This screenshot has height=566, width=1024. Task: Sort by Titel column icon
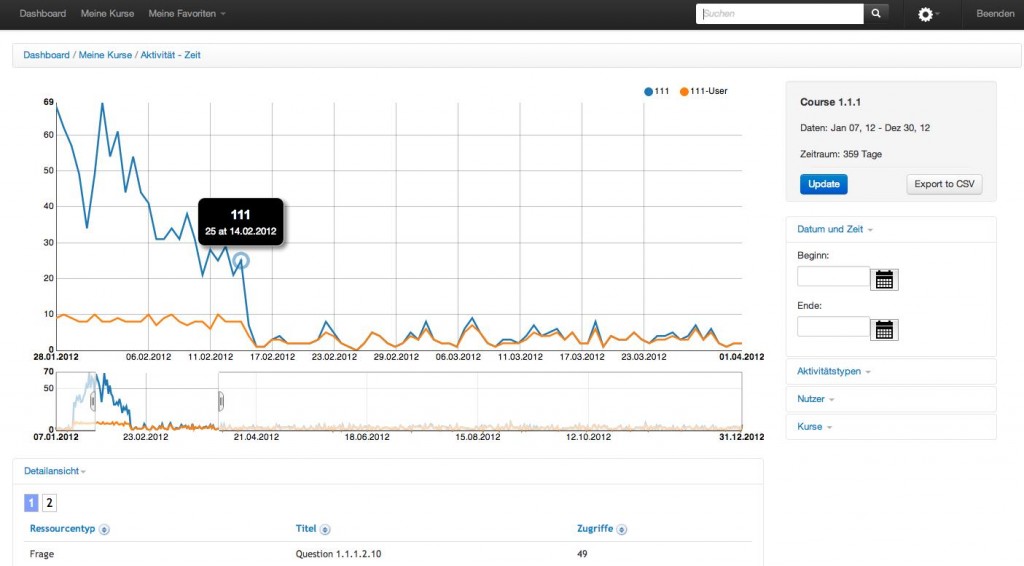click(325, 529)
